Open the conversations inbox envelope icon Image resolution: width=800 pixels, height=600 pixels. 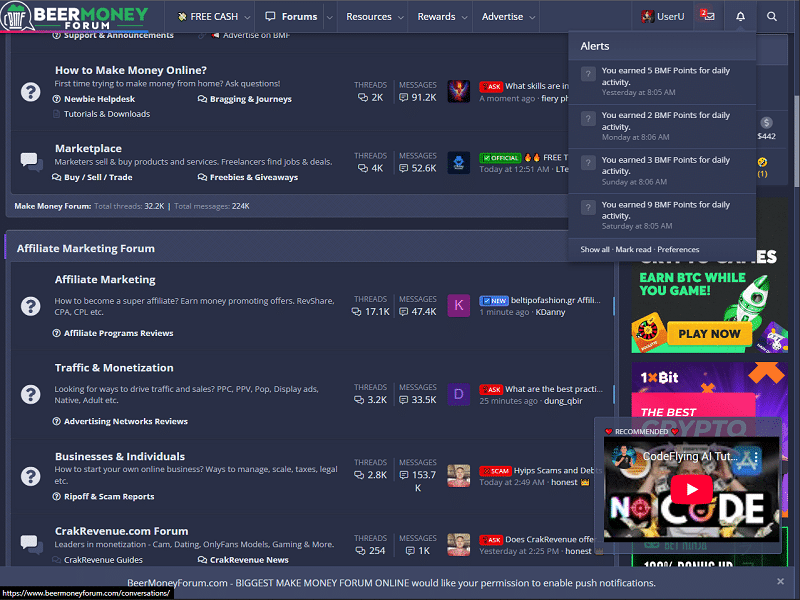(x=707, y=17)
